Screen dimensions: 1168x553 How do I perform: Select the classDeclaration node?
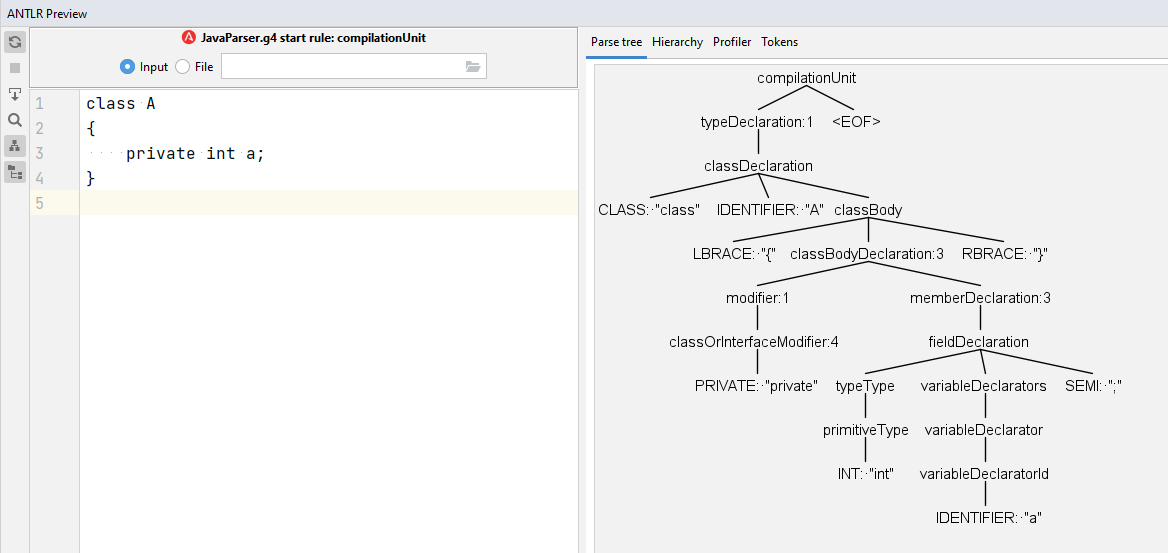coord(758,166)
